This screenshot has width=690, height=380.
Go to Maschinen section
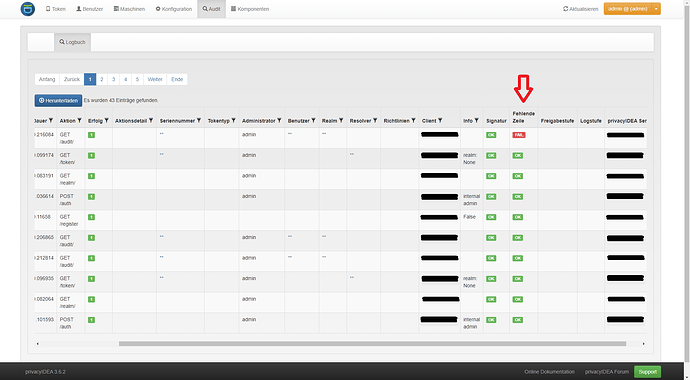point(129,9)
